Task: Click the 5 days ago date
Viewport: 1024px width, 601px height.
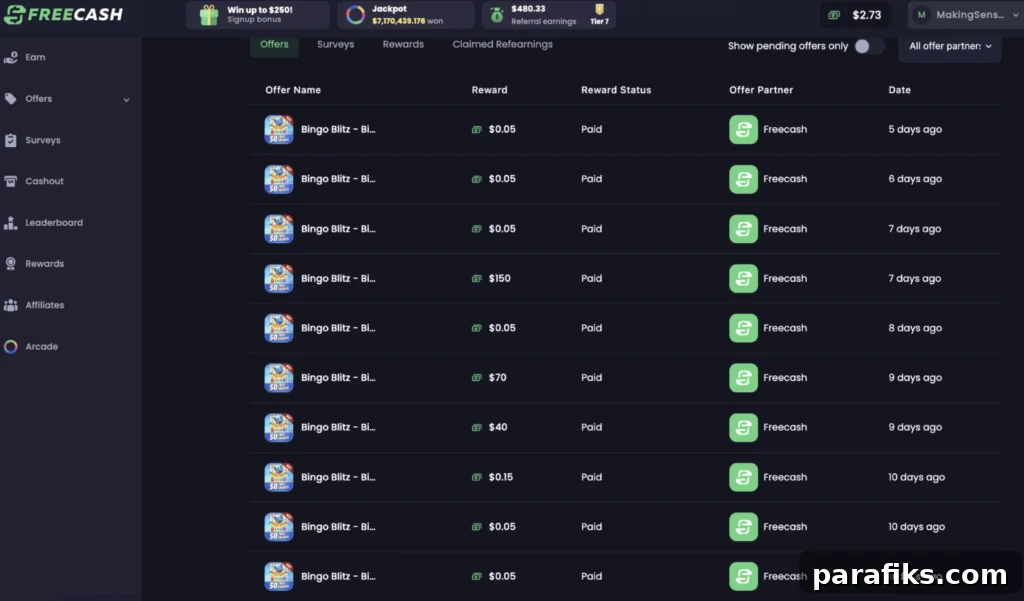Action: tap(915, 129)
